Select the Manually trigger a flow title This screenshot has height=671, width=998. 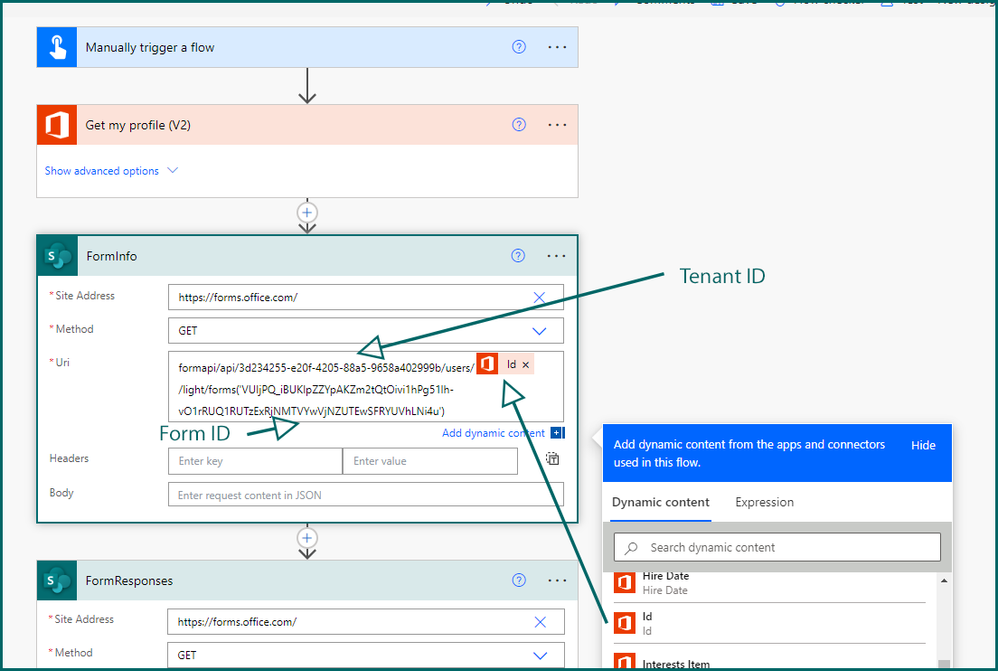click(x=150, y=47)
